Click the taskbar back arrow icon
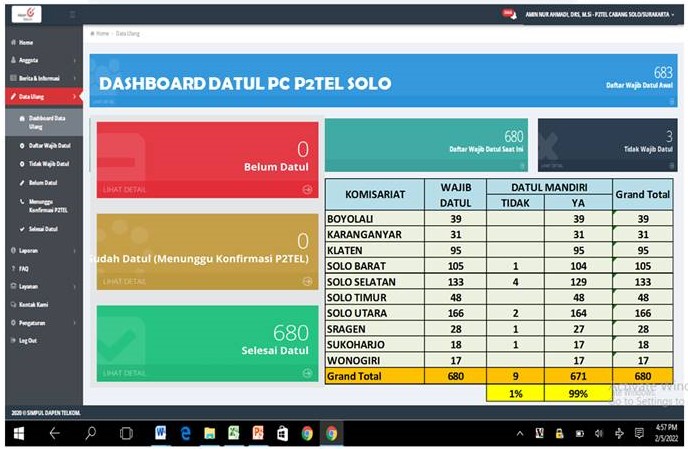Viewport: 688px width, 449px height. point(54,434)
